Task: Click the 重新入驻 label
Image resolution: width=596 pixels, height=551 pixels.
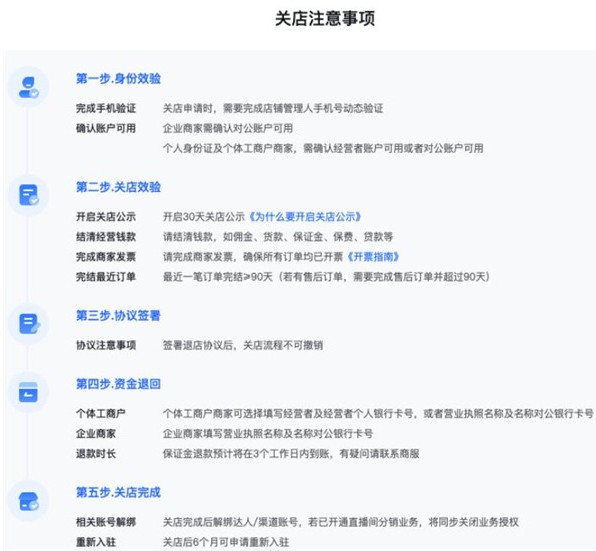Action: click(x=96, y=542)
